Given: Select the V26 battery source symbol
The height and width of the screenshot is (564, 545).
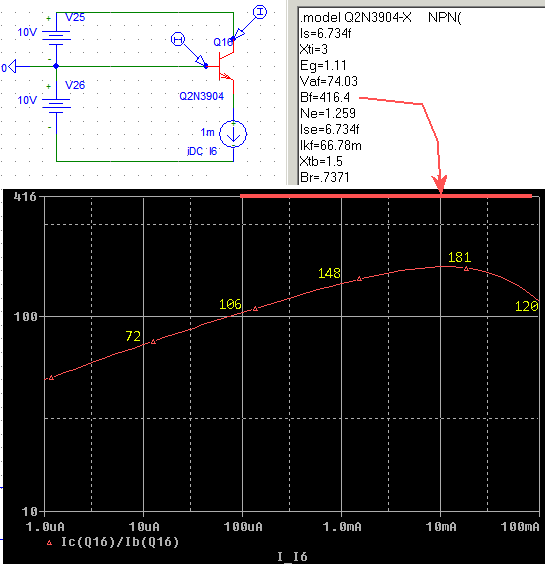Looking at the screenshot, I should (x=56, y=106).
